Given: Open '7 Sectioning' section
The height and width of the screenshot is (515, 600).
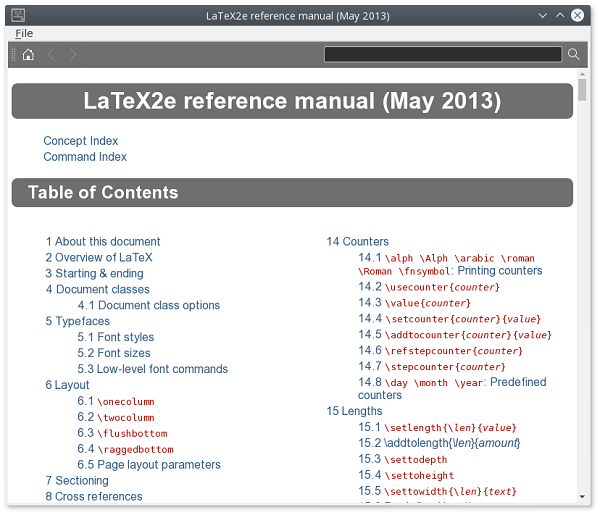Looking at the screenshot, I should tap(77, 481).
